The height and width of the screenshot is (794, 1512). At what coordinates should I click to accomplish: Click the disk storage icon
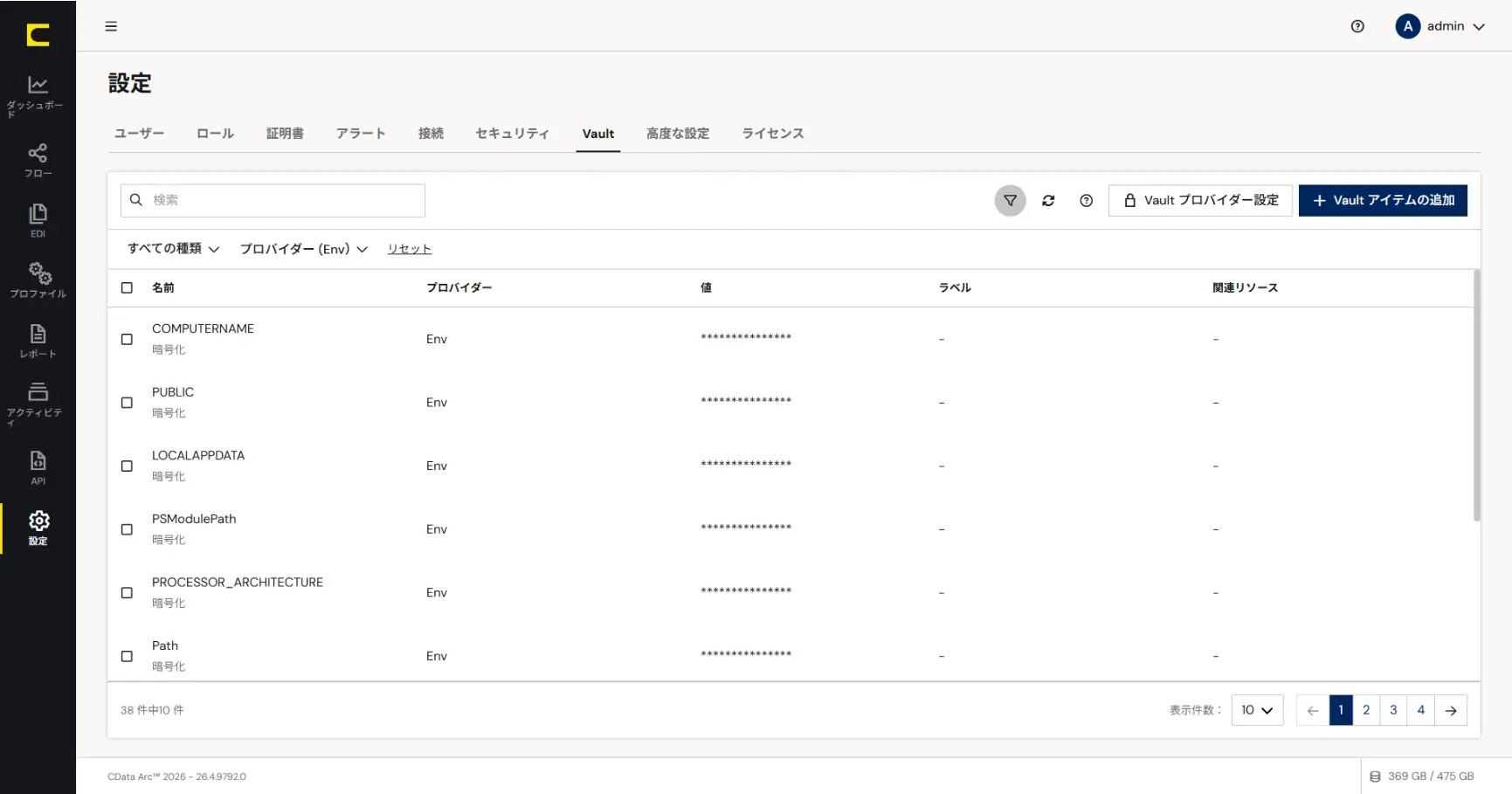point(1375,777)
